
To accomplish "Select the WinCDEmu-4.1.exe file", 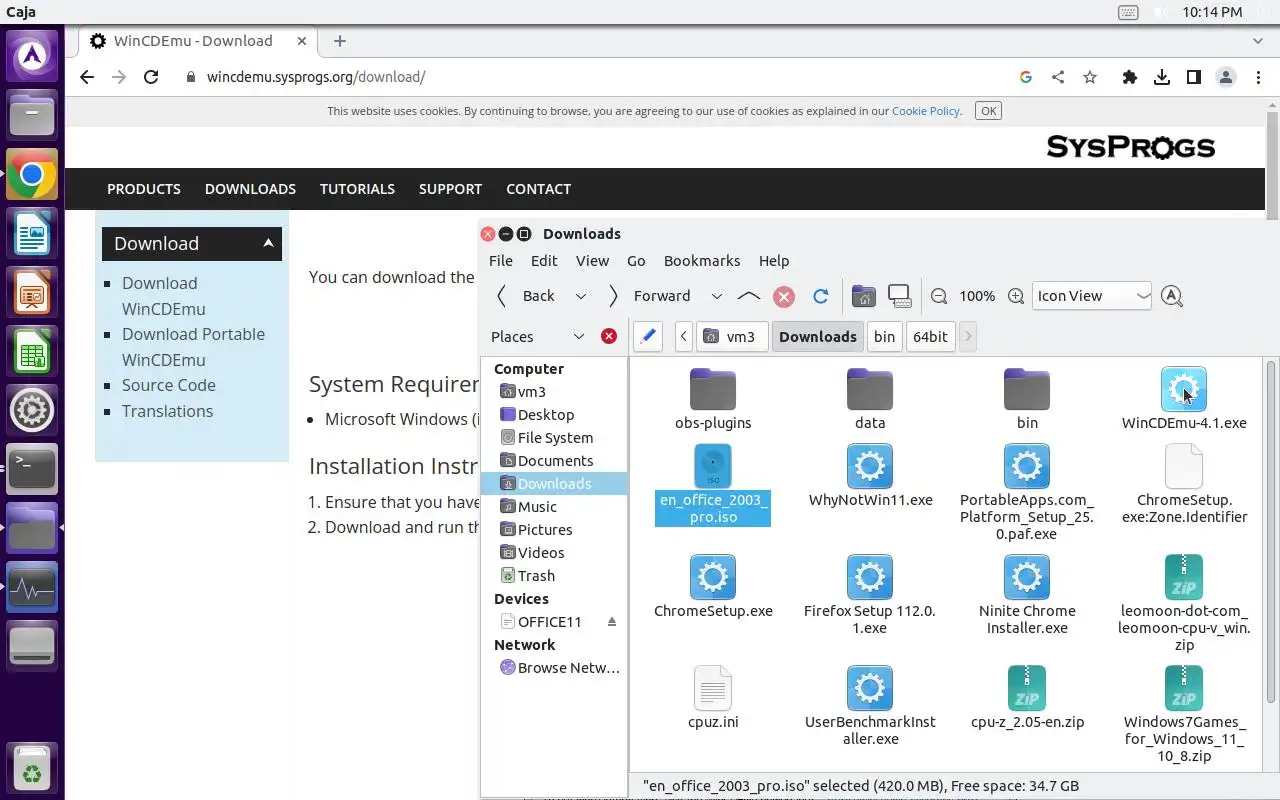I will [1184, 398].
